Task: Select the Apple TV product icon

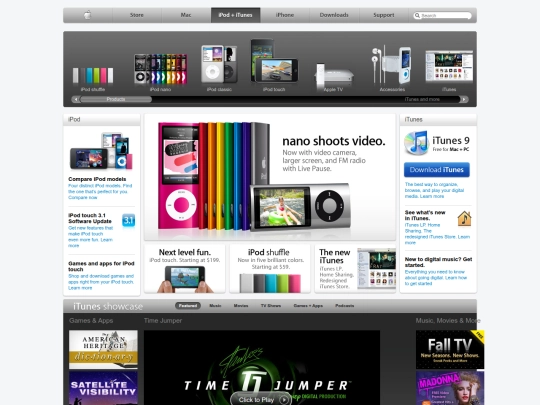Action: pos(333,77)
